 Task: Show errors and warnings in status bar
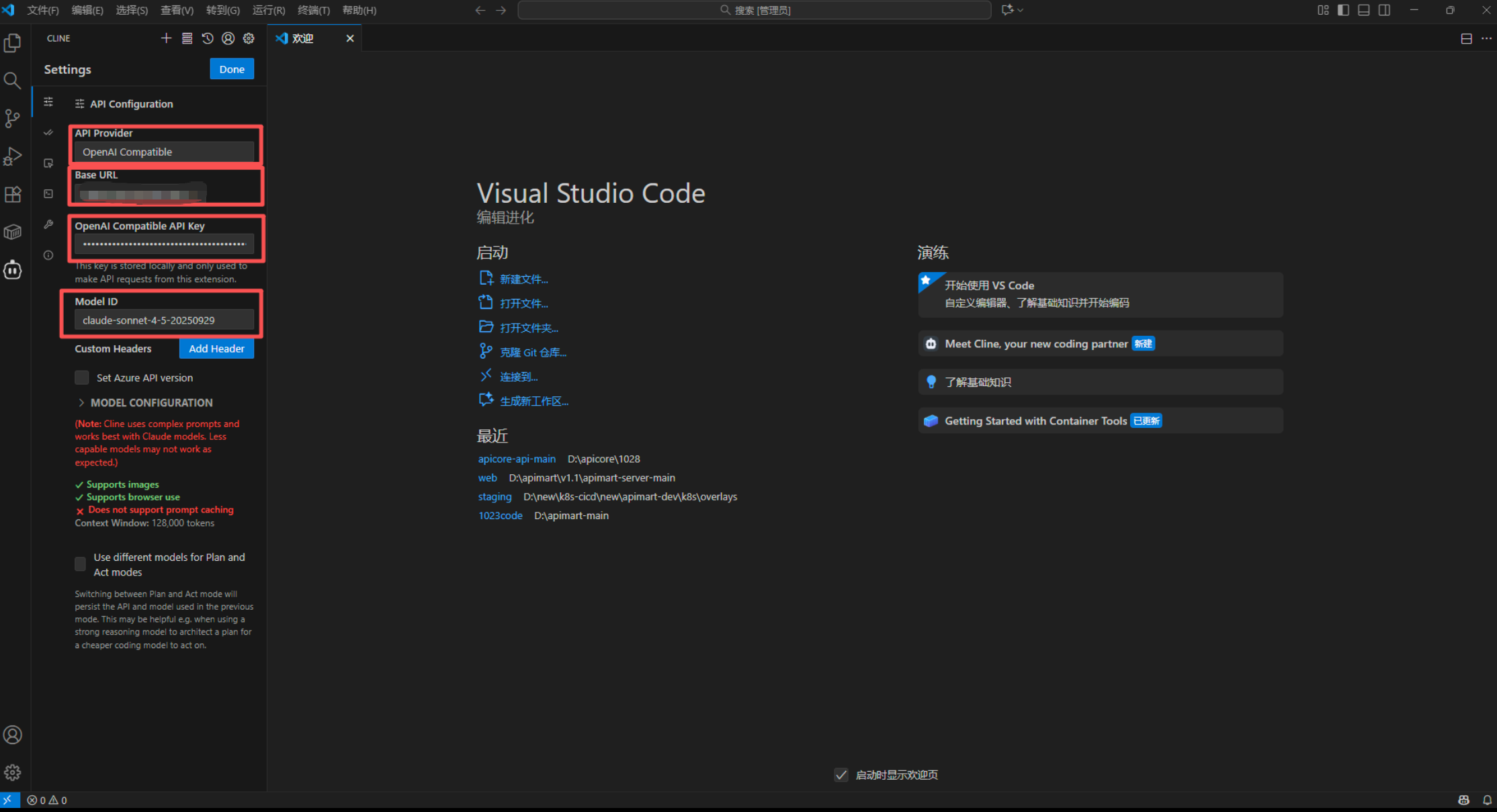point(47,800)
